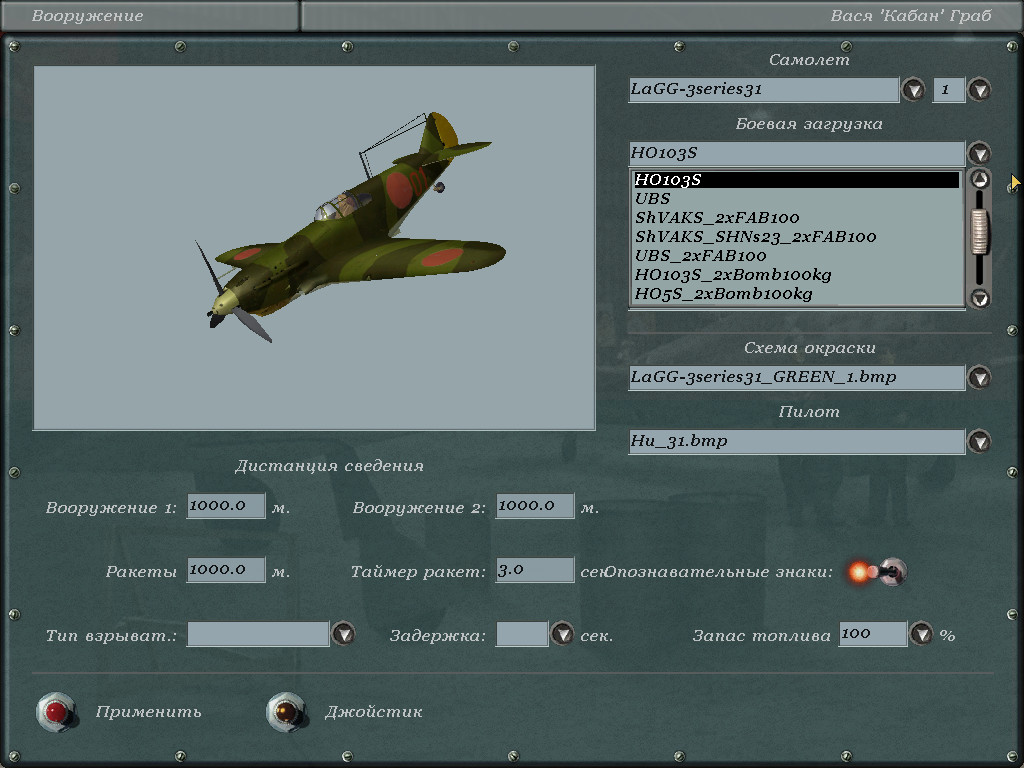The height and width of the screenshot is (768, 1024).
Task: Click the Боевая загрузка HO103S field
Action: pyautogui.click(x=797, y=153)
